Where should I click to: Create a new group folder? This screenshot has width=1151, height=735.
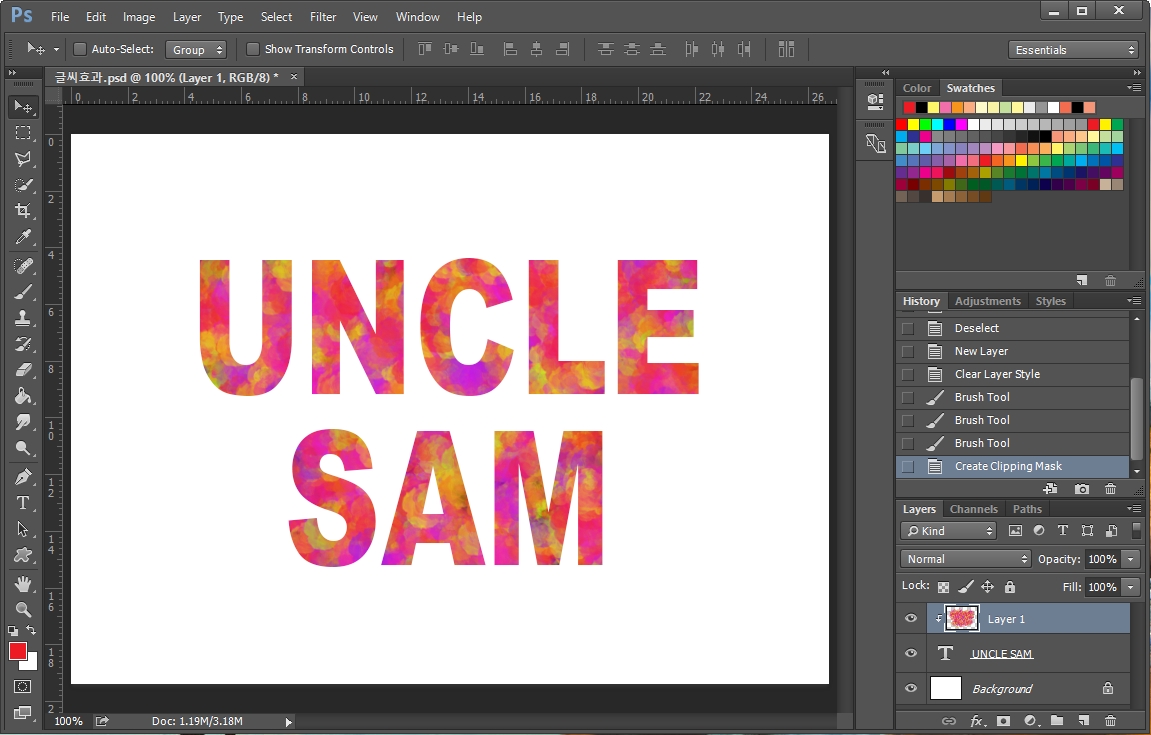coord(1057,721)
